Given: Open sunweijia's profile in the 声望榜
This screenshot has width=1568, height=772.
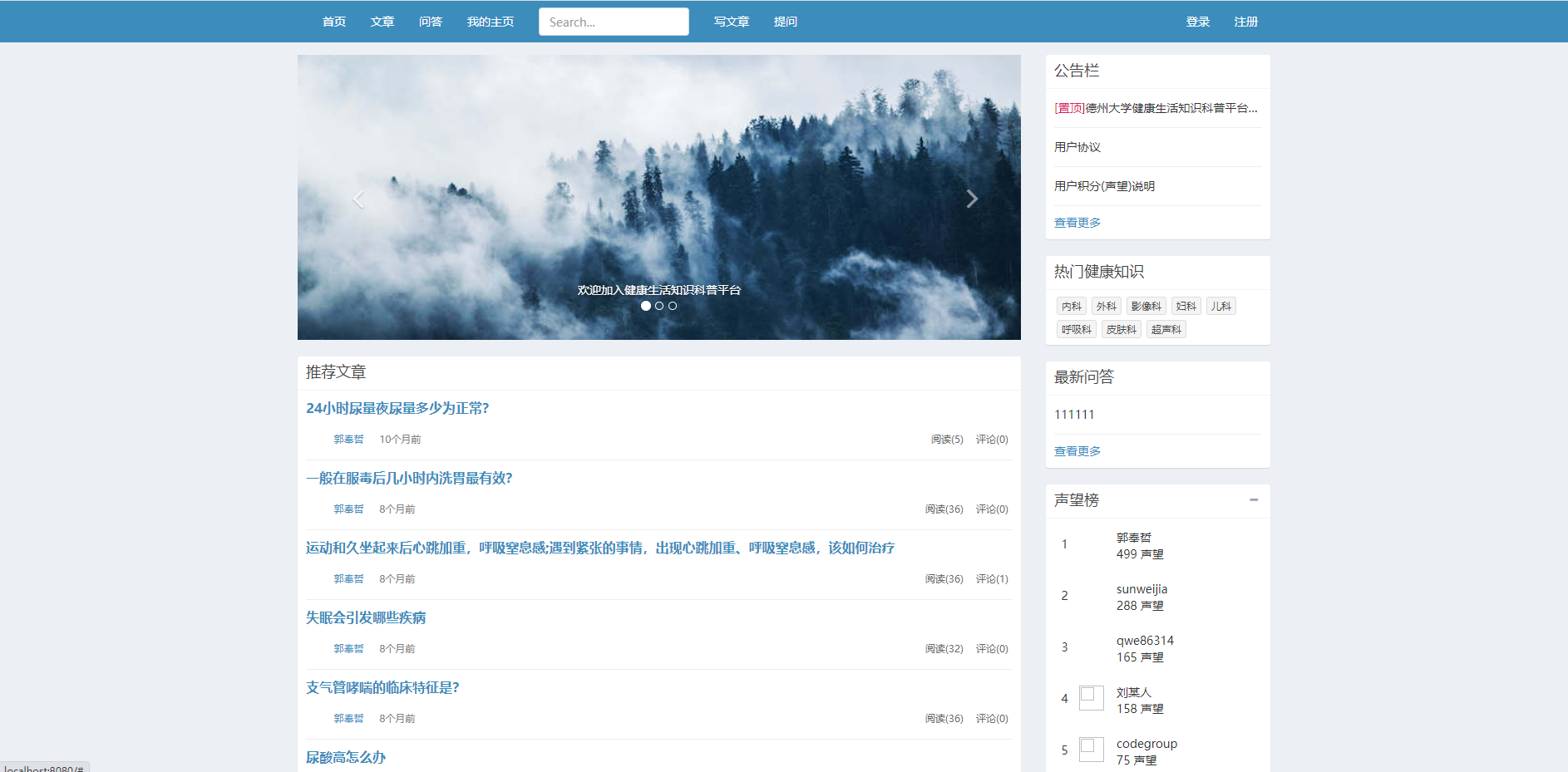Looking at the screenshot, I should click(x=1141, y=589).
